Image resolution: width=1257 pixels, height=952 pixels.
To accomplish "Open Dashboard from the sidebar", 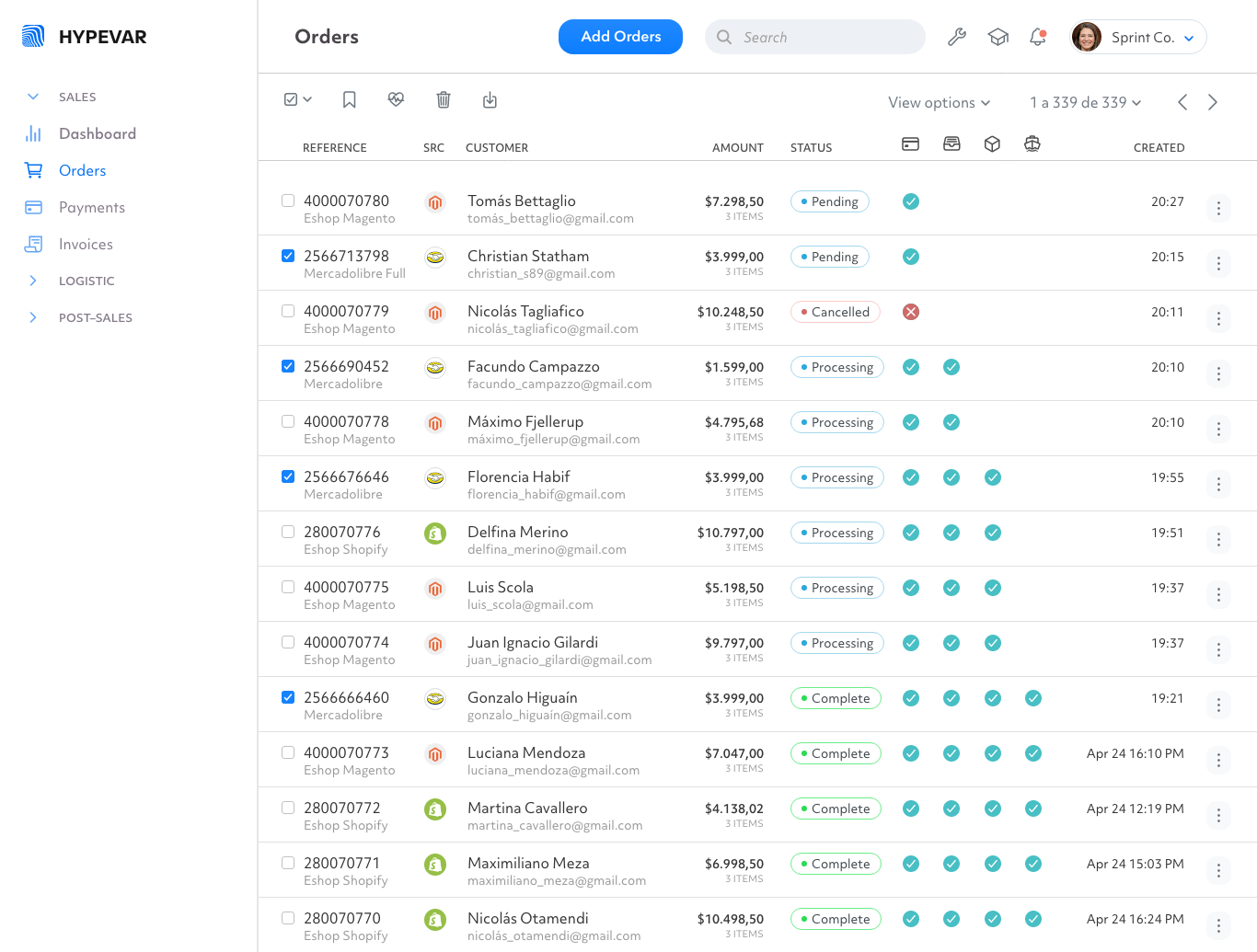I will [x=97, y=133].
